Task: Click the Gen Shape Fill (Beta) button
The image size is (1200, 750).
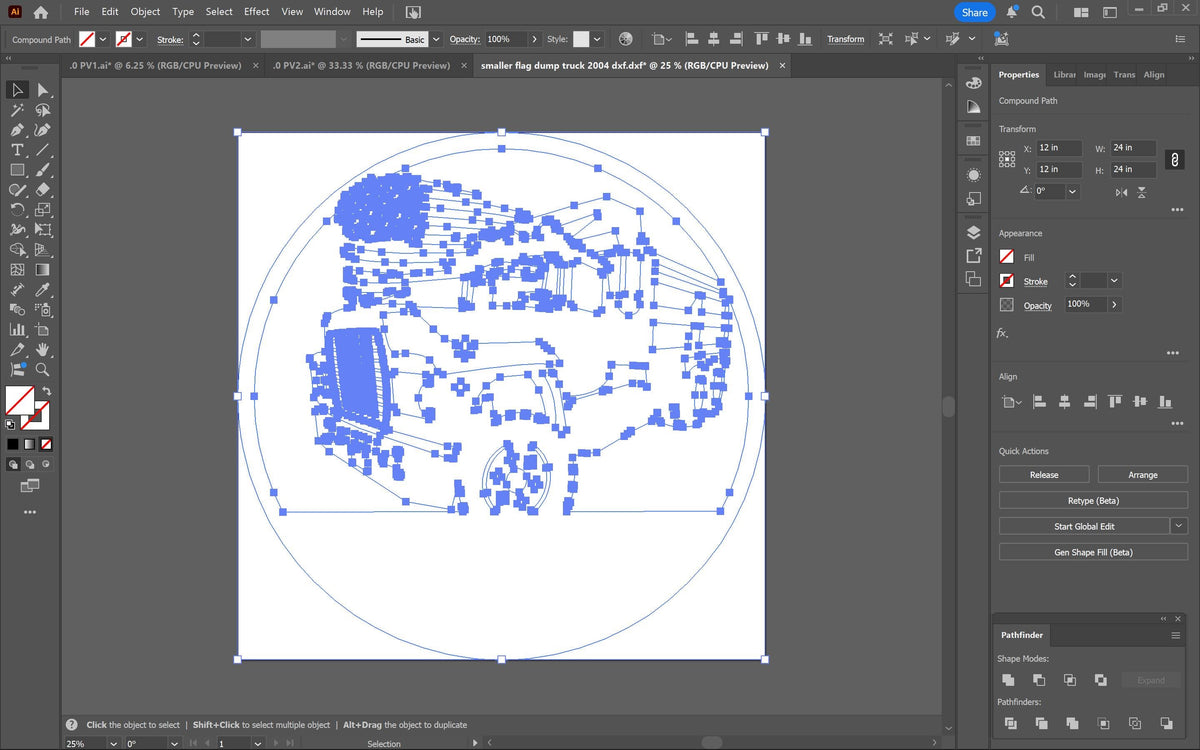Action: (1093, 552)
